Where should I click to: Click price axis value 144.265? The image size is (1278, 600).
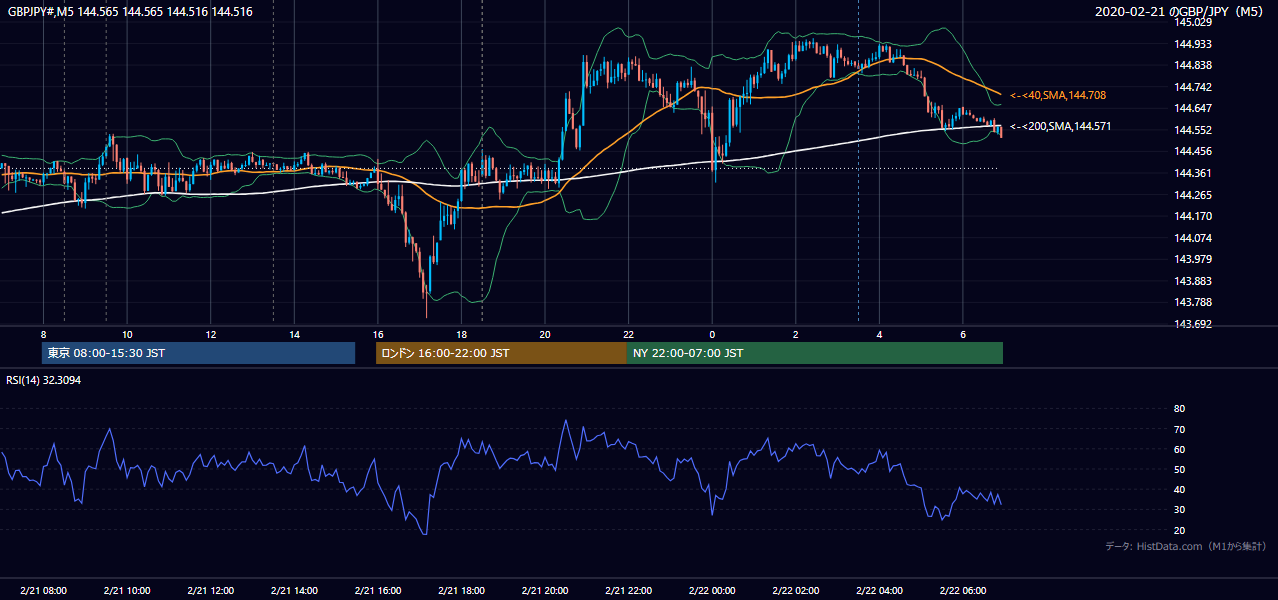[x=1193, y=195]
